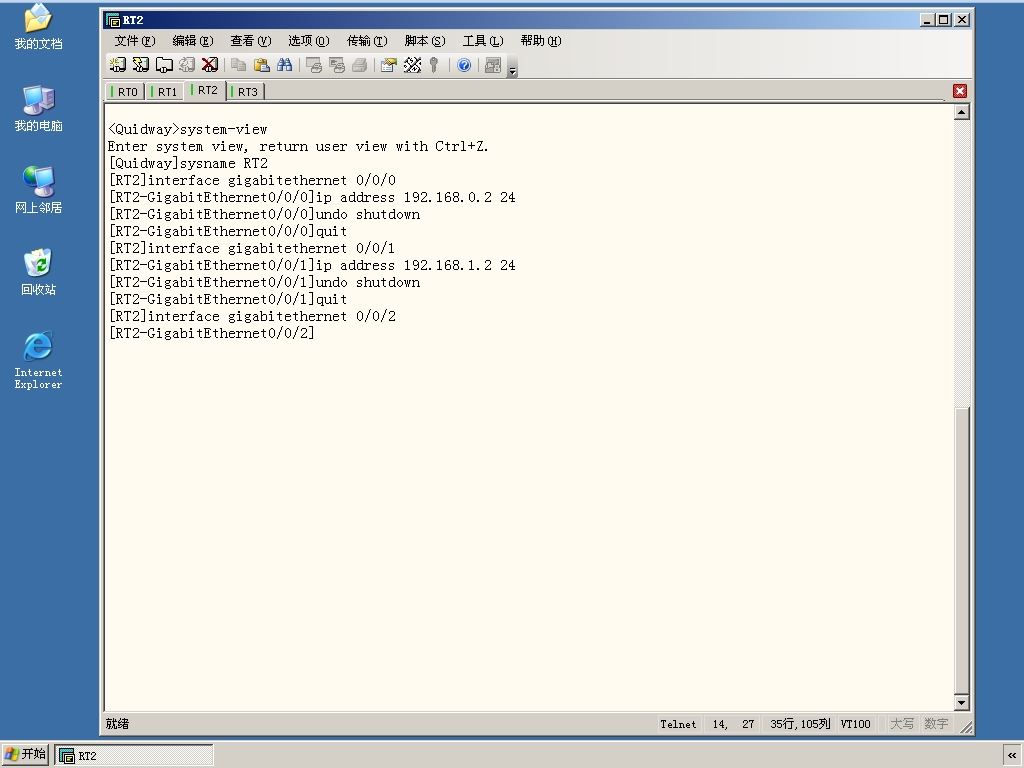Click the public key icon
This screenshot has height=768, width=1024.
click(434, 65)
